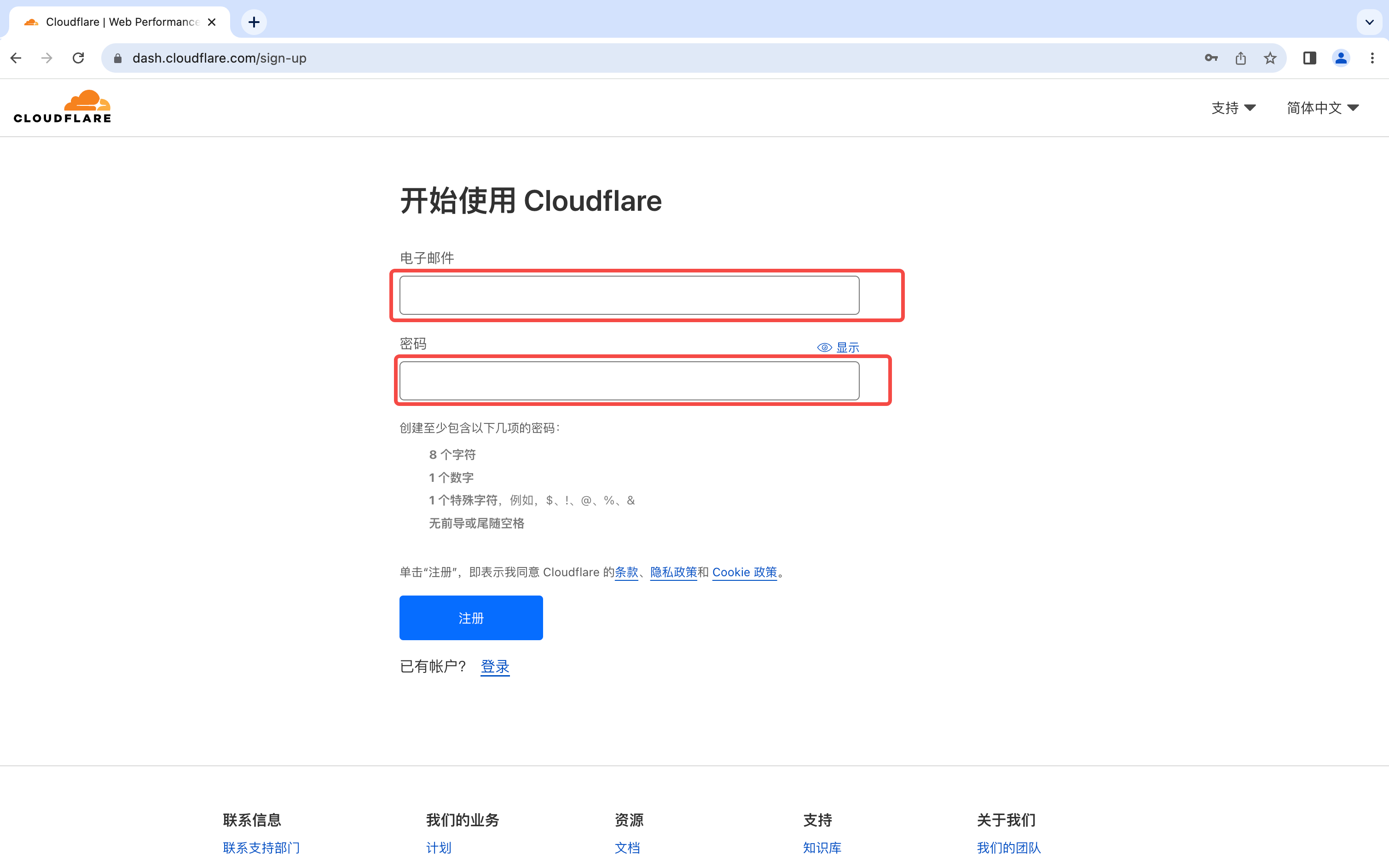Open the 隐私政策 link
The width and height of the screenshot is (1389, 868).
(x=673, y=573)
